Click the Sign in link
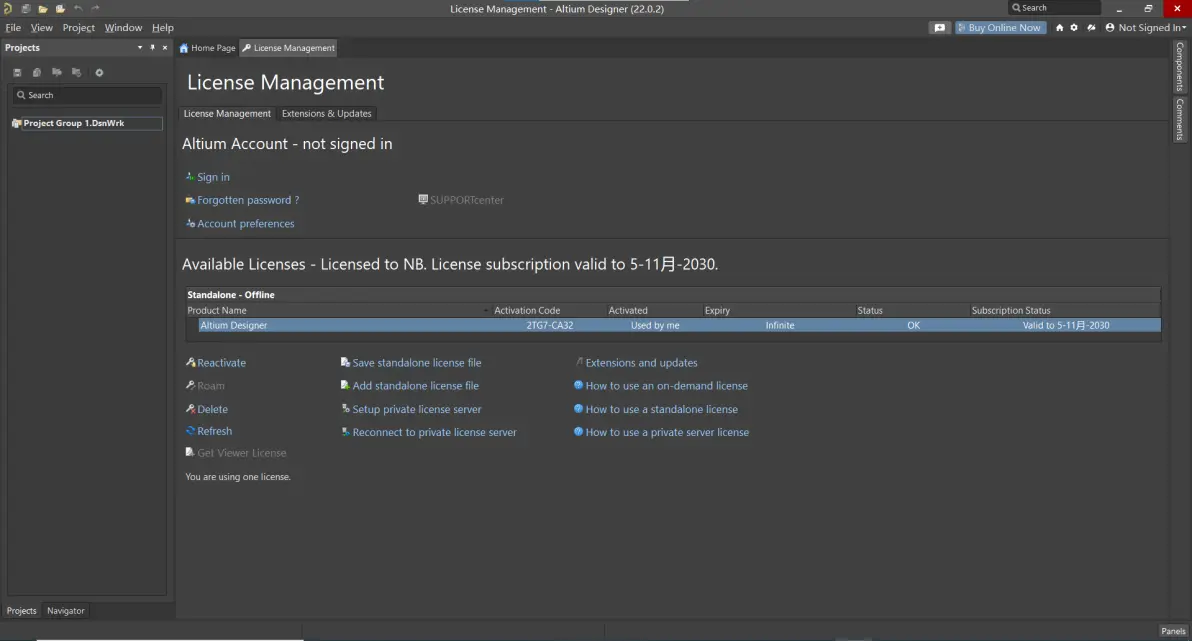The image size is (1192, 641). 213,176
